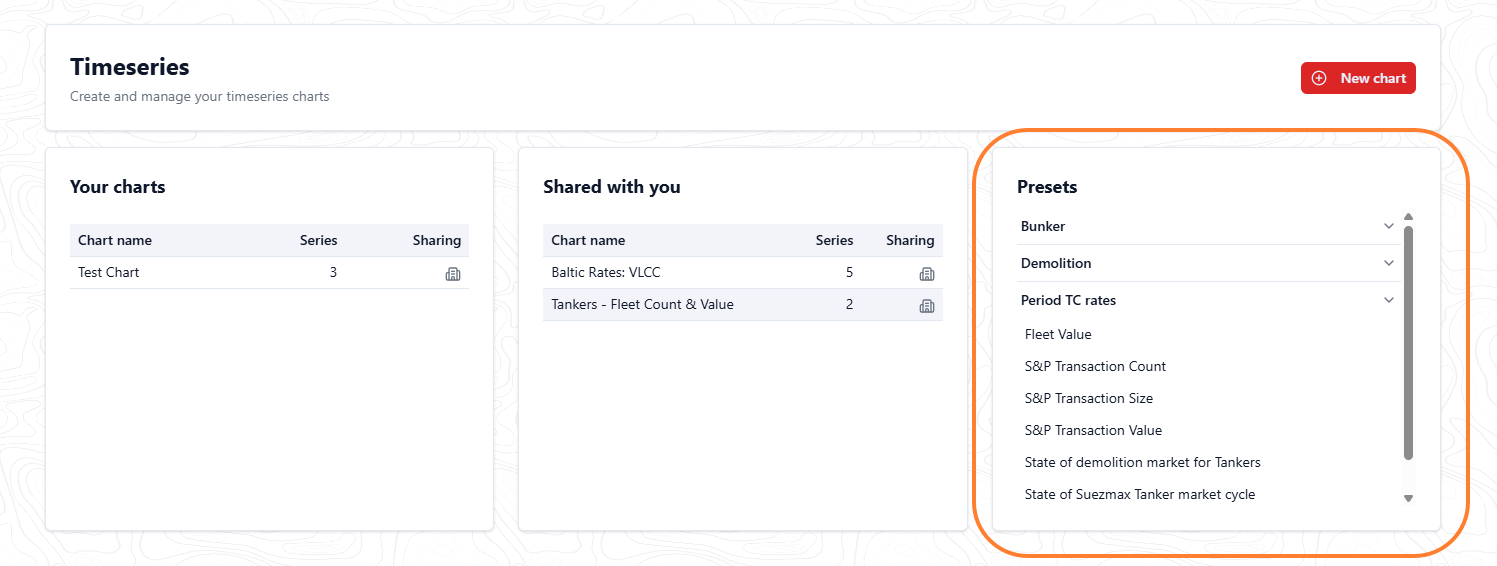Click the Presets scrollbar up arrow
The height and width of the screenshot is (566, 1497).
click(x=1408, y=216)
